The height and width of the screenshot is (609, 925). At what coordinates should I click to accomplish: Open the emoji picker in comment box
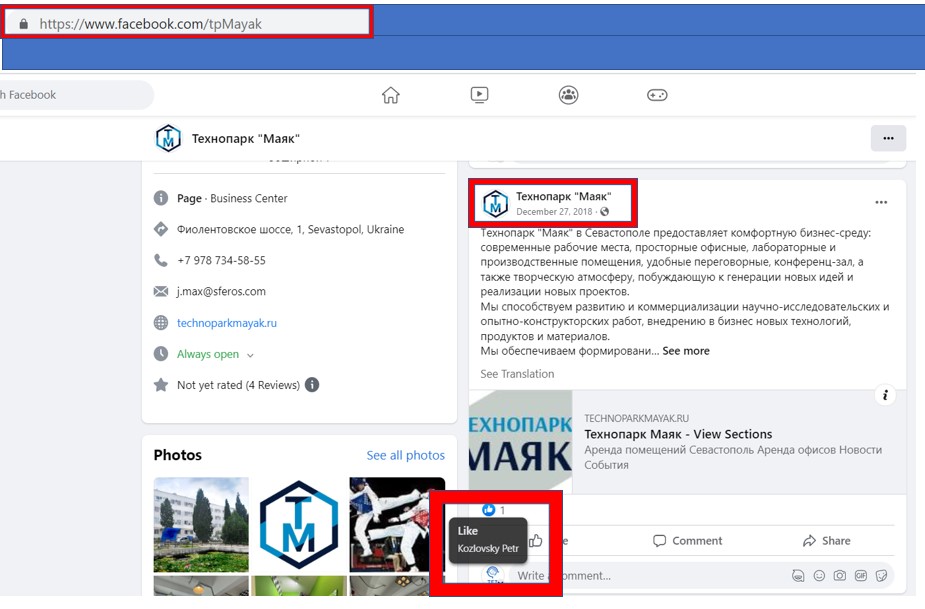click(819, 575)
